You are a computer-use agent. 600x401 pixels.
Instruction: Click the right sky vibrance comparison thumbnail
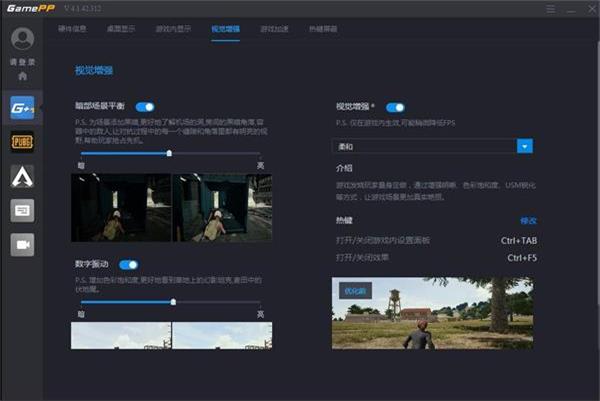tap(222, 336)
